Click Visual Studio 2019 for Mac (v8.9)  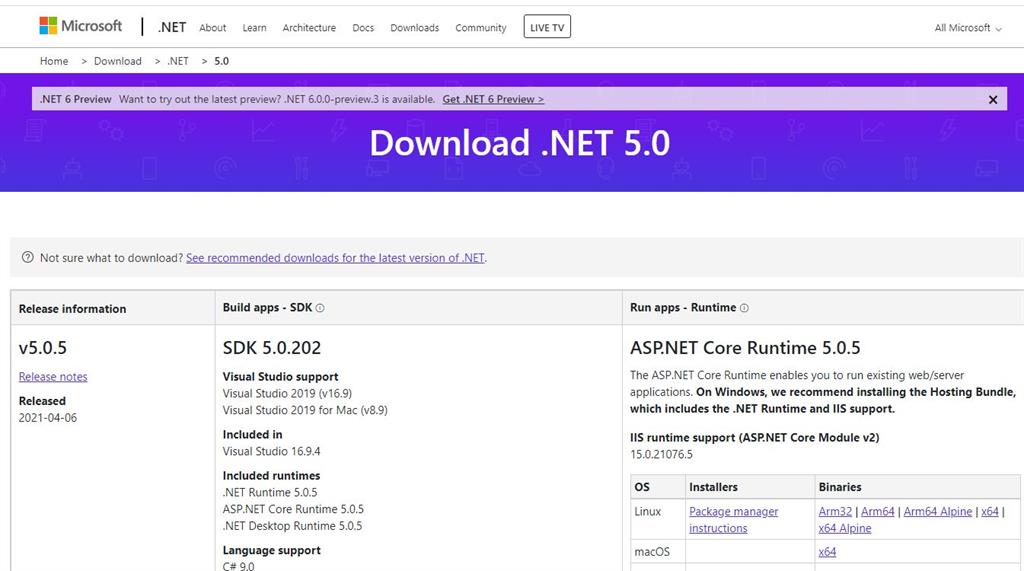point(305,410)
